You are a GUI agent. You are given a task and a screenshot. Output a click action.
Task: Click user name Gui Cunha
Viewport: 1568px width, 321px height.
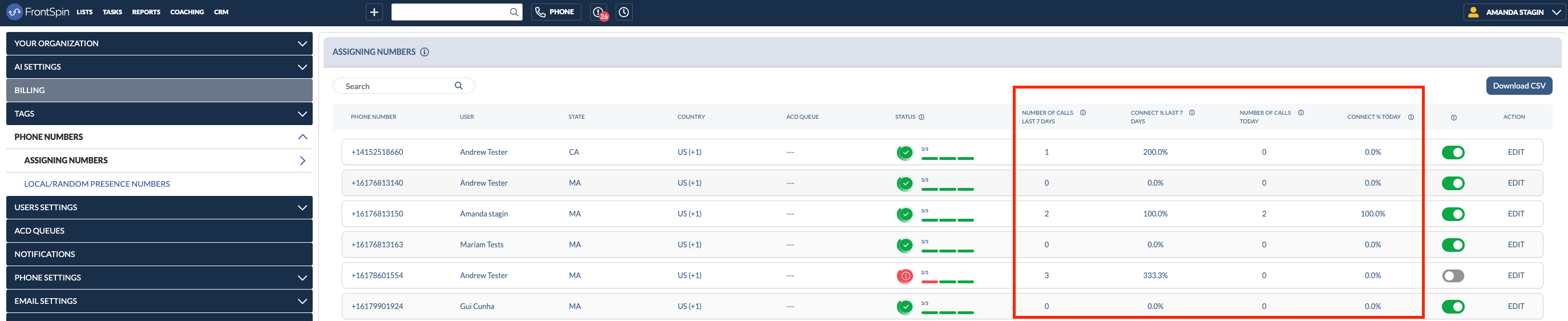coord(476,307)
